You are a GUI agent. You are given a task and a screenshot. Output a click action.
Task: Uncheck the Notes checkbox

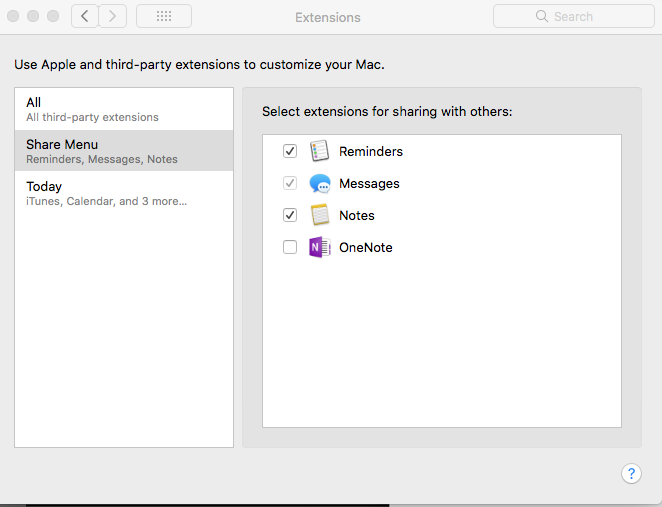tap(290, 215)
